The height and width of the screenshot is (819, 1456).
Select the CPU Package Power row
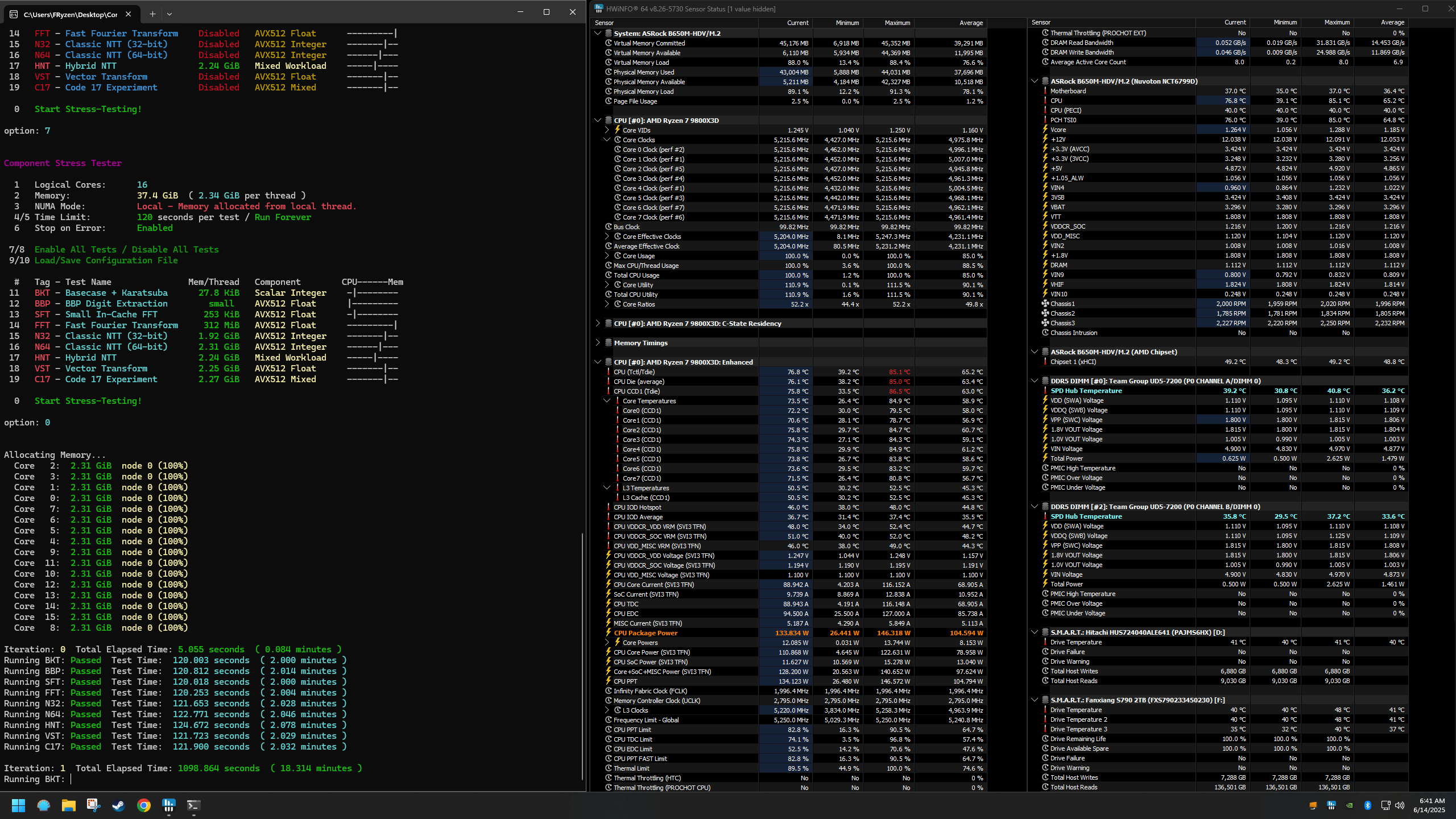pos(789,633)
